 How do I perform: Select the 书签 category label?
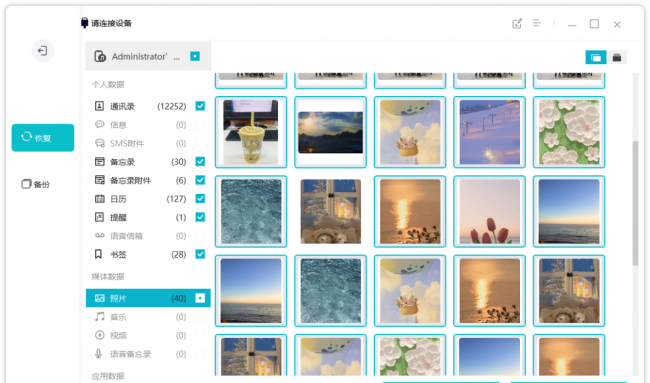pyautogui.click(x=118, y=255)
